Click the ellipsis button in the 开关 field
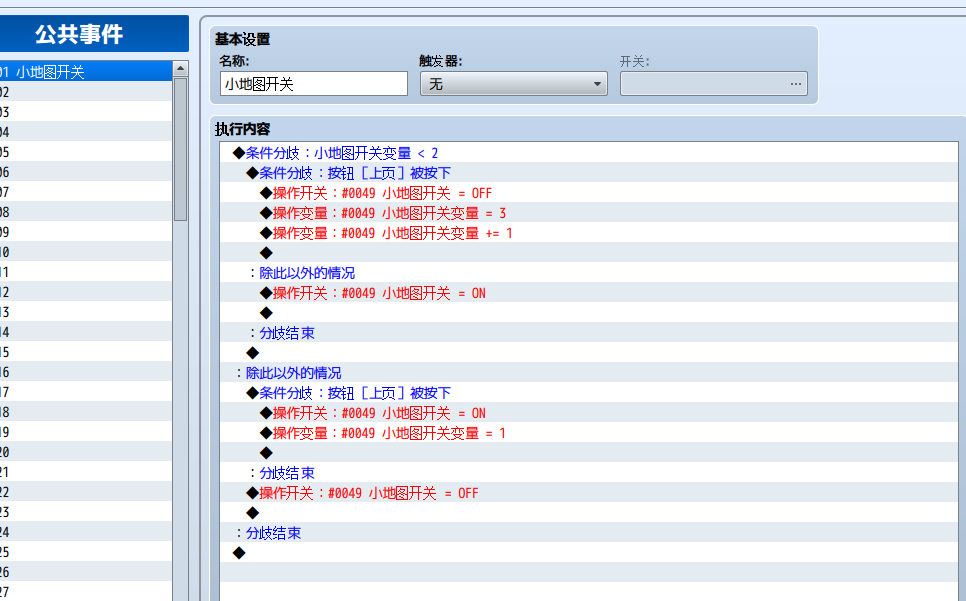Screen dimensions: 966x601 click(x=795, y=84)
